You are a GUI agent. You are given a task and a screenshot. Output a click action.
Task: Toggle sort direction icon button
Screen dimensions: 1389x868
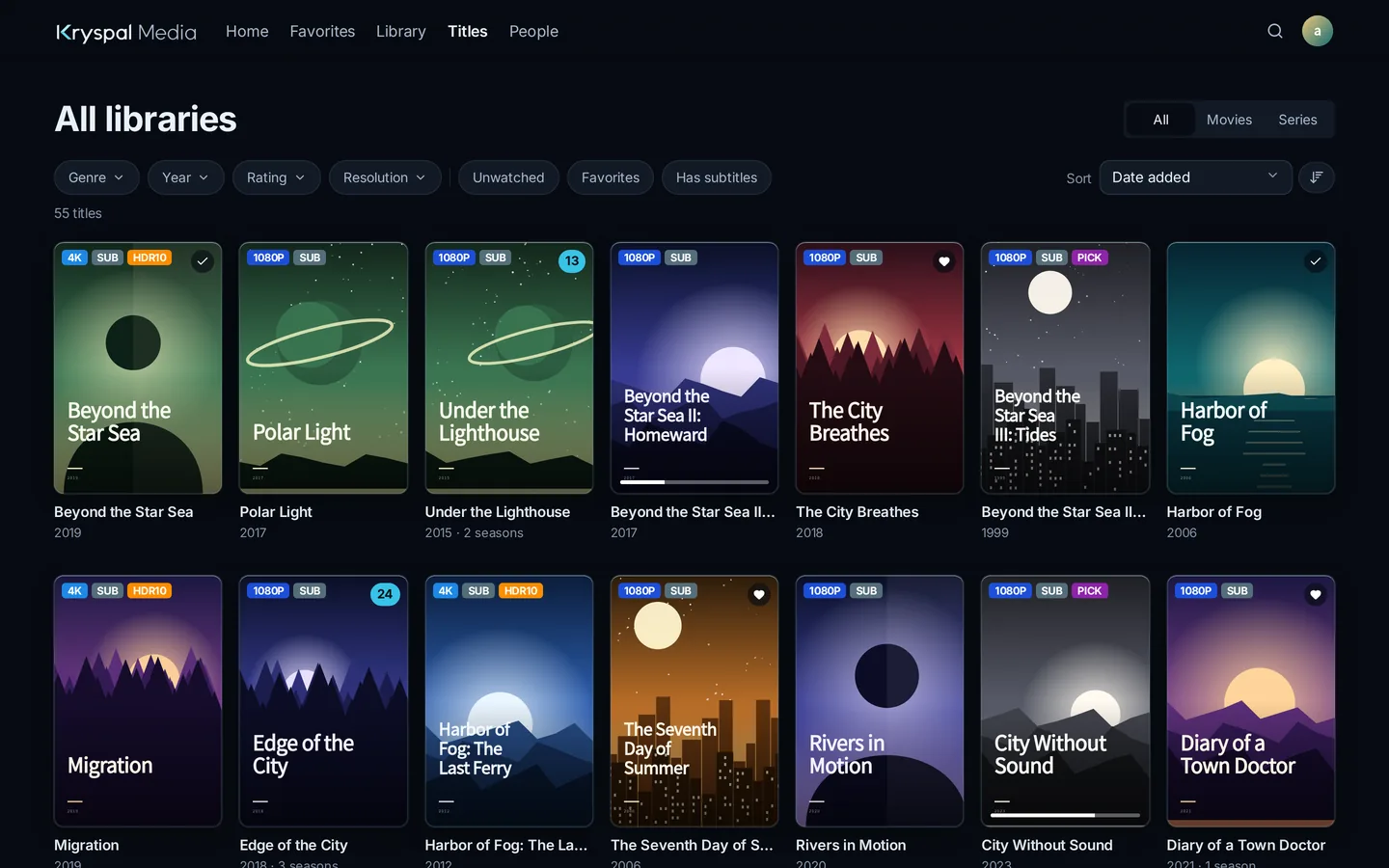click(1317, 177)
